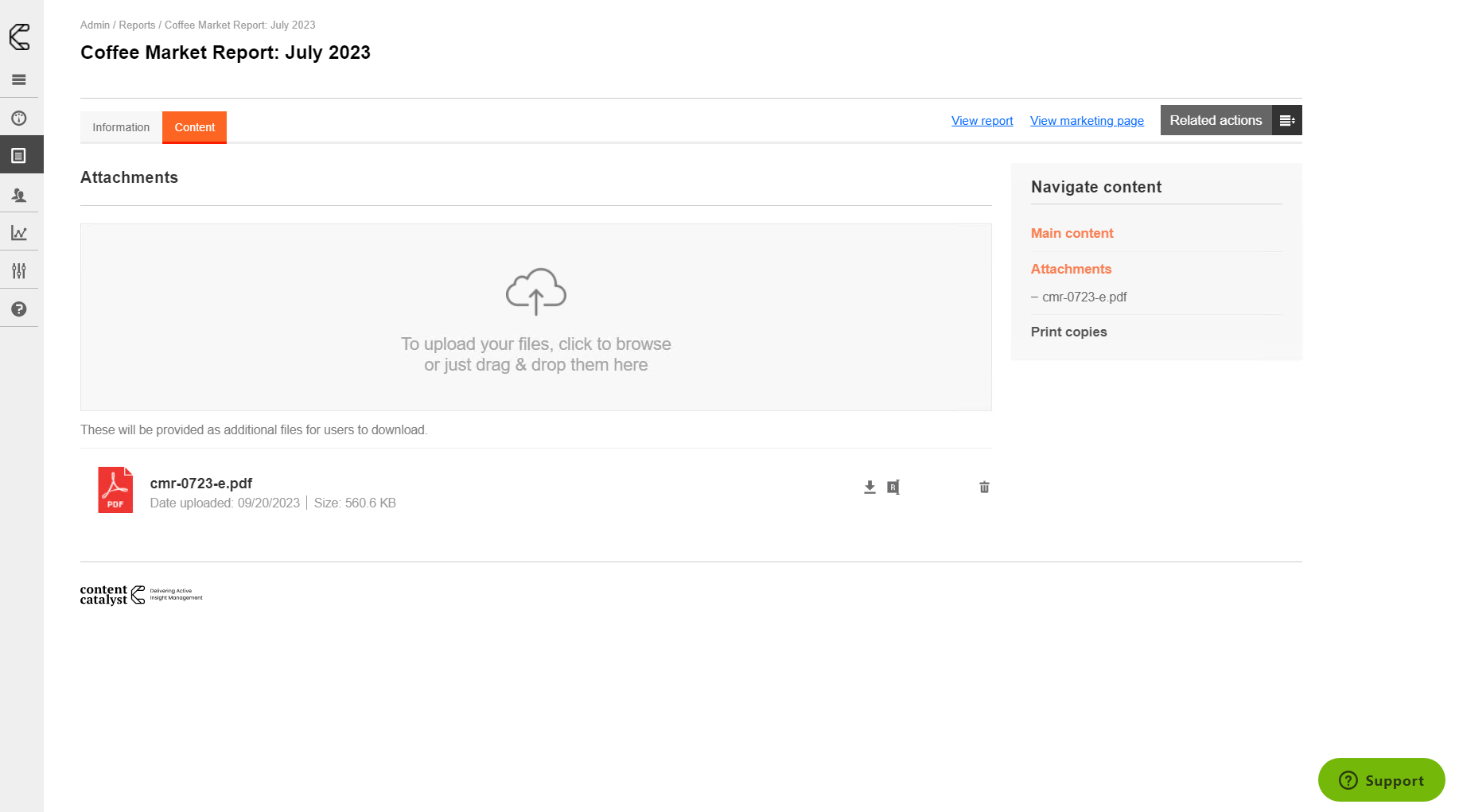
Task: Open the hamburger menu in sidebar
Action: tap(19, 80)
